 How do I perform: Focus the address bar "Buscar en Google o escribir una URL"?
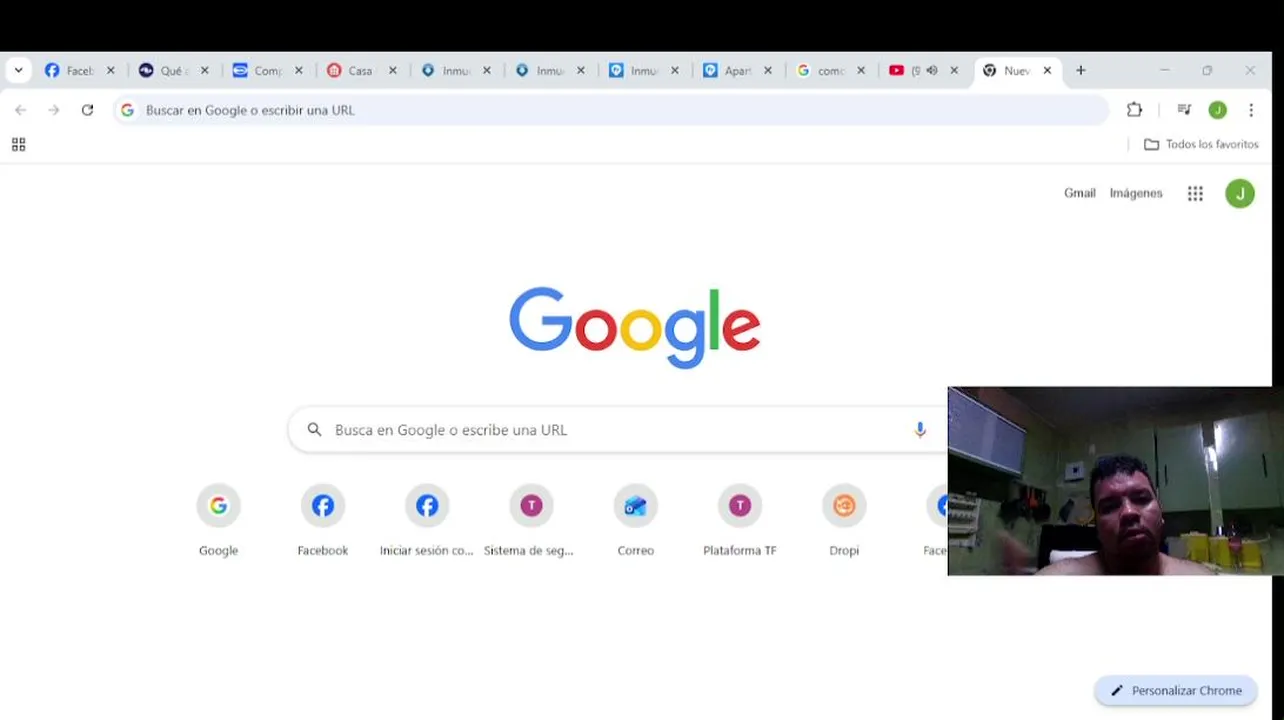pyautogui.click(x=611, y=110)
